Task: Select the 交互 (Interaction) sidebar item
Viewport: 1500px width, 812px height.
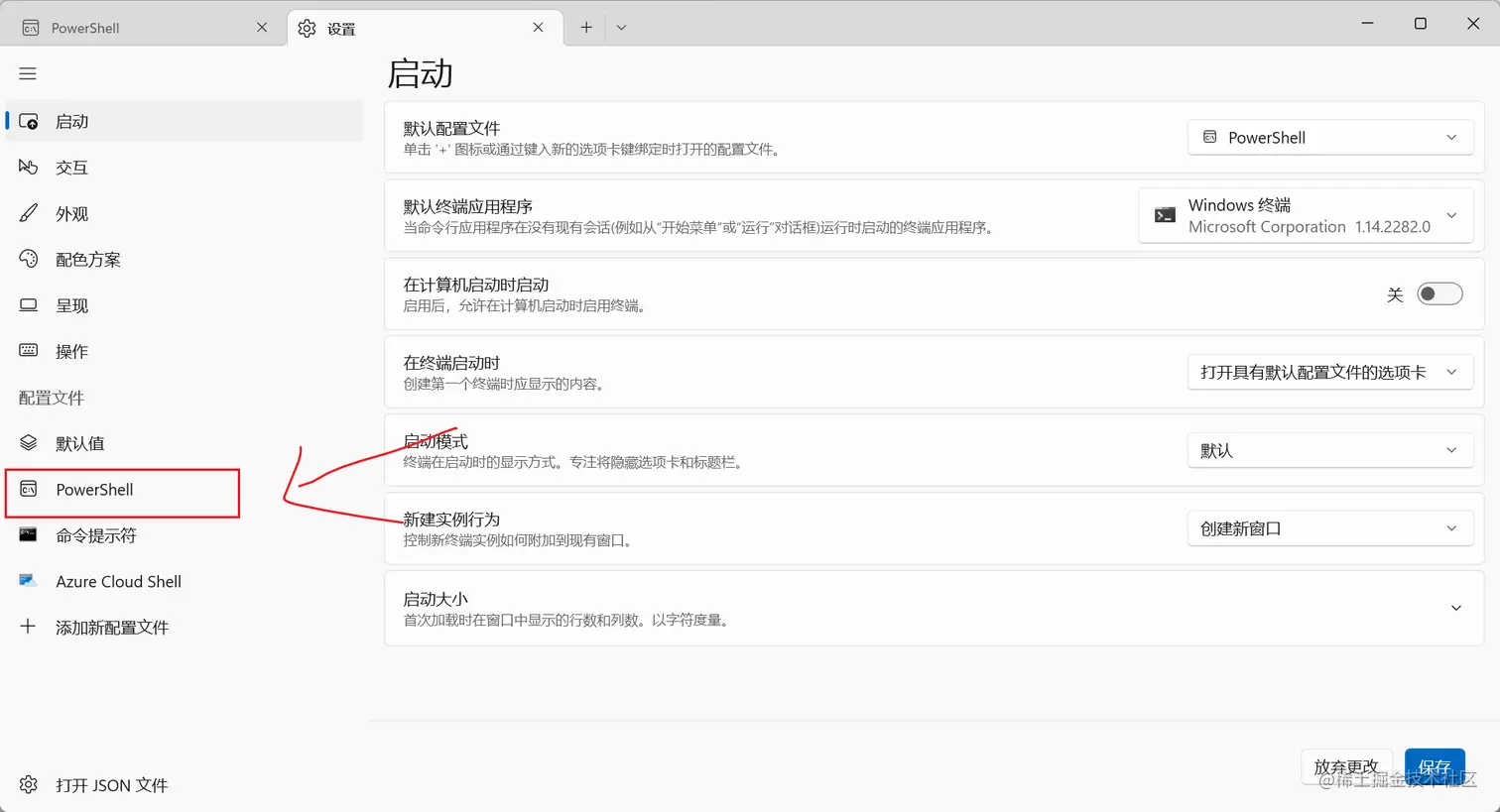Action: tap(69, 167)
